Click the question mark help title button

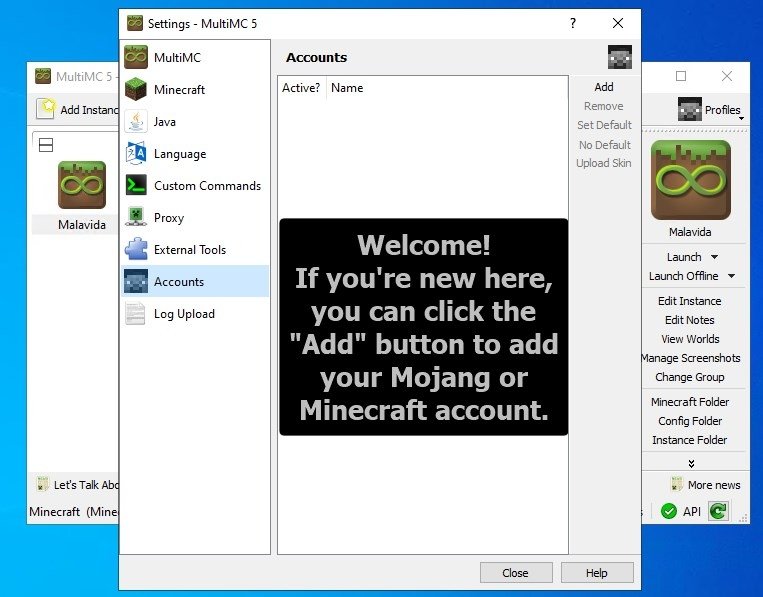(573, 23)
